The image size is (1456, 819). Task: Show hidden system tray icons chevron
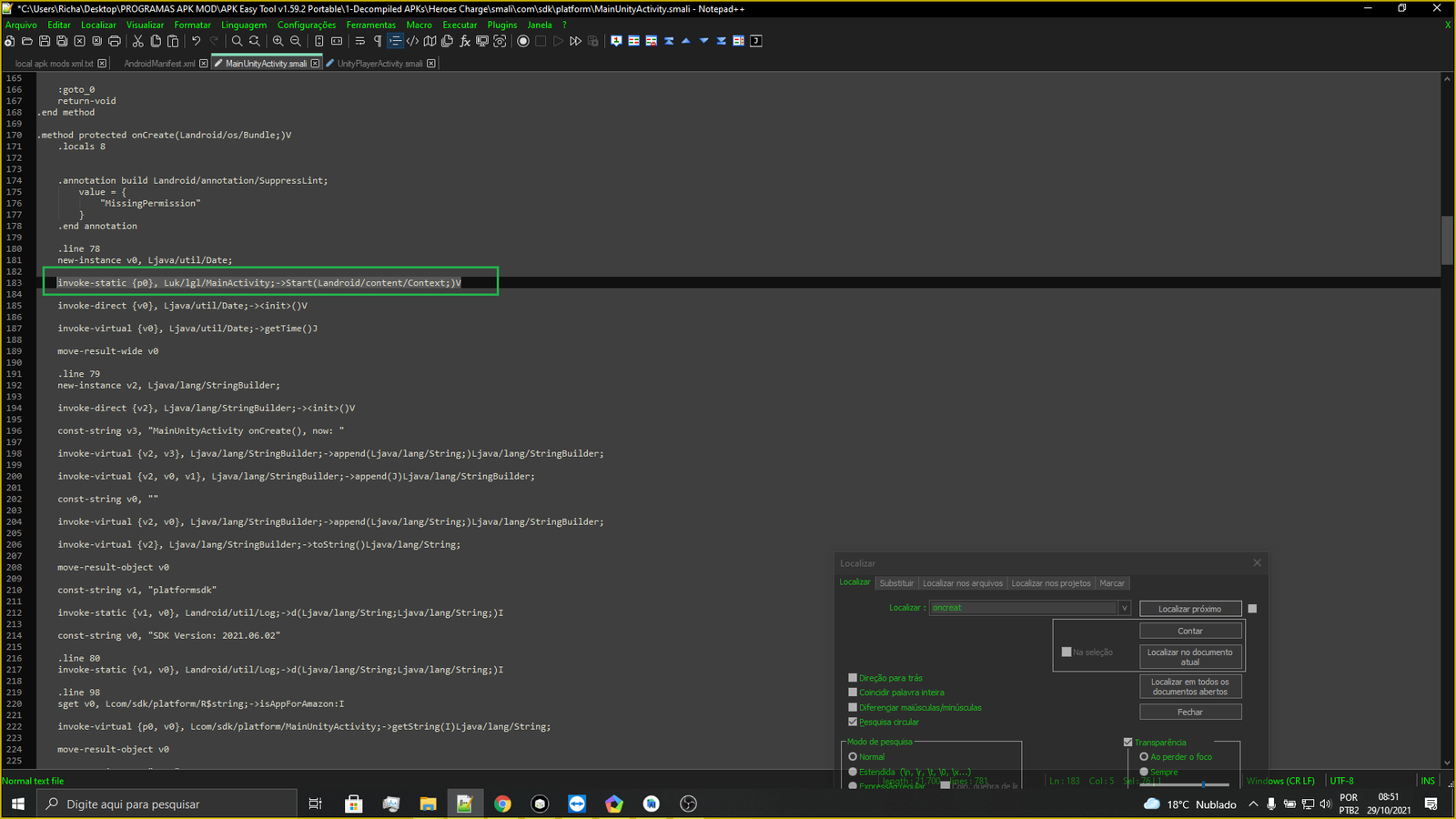click(x=1253, y=804)
